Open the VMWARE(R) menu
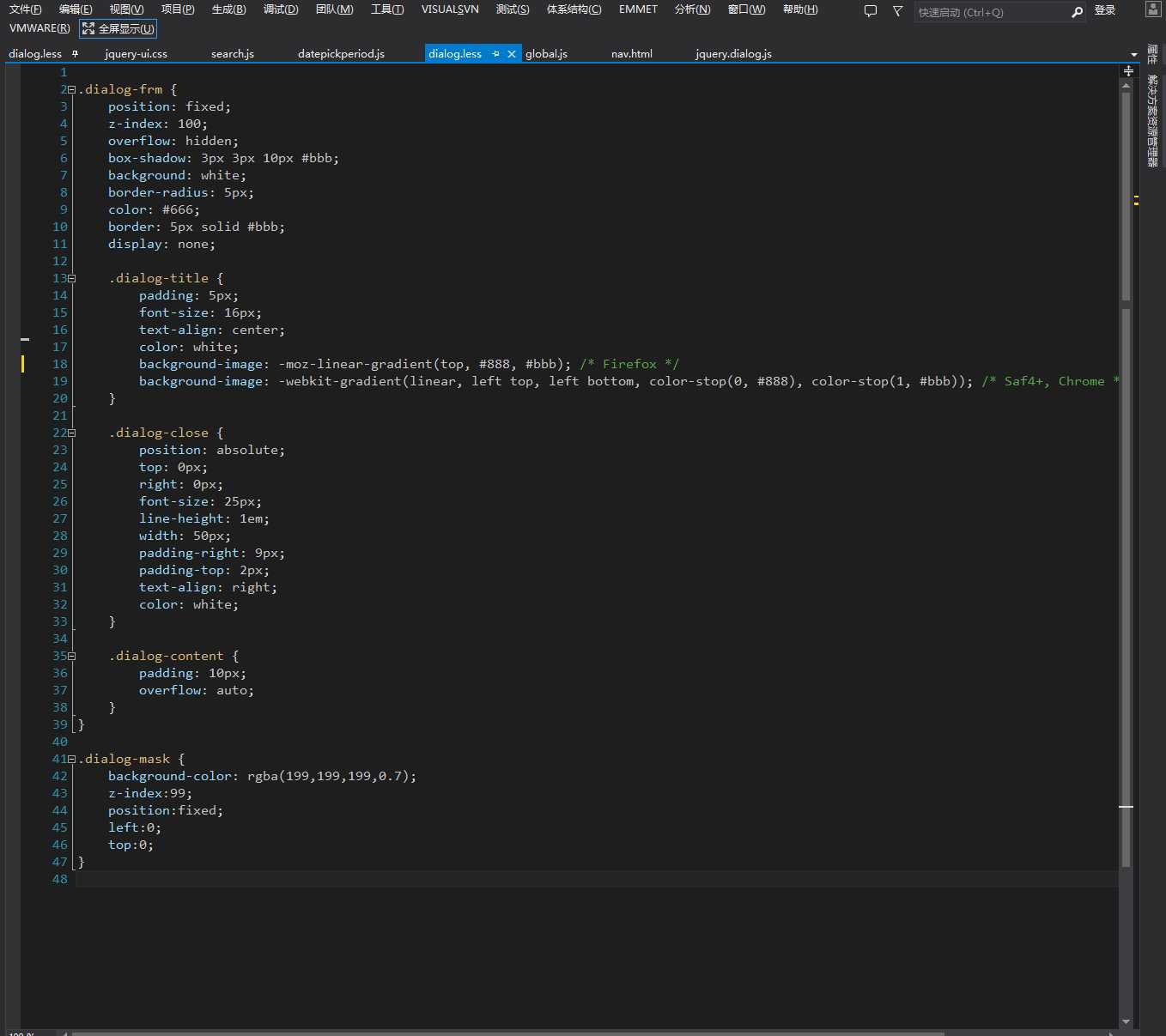Image resolution: width=1166 pixels, height=1036 pixels. click(39, 28)
